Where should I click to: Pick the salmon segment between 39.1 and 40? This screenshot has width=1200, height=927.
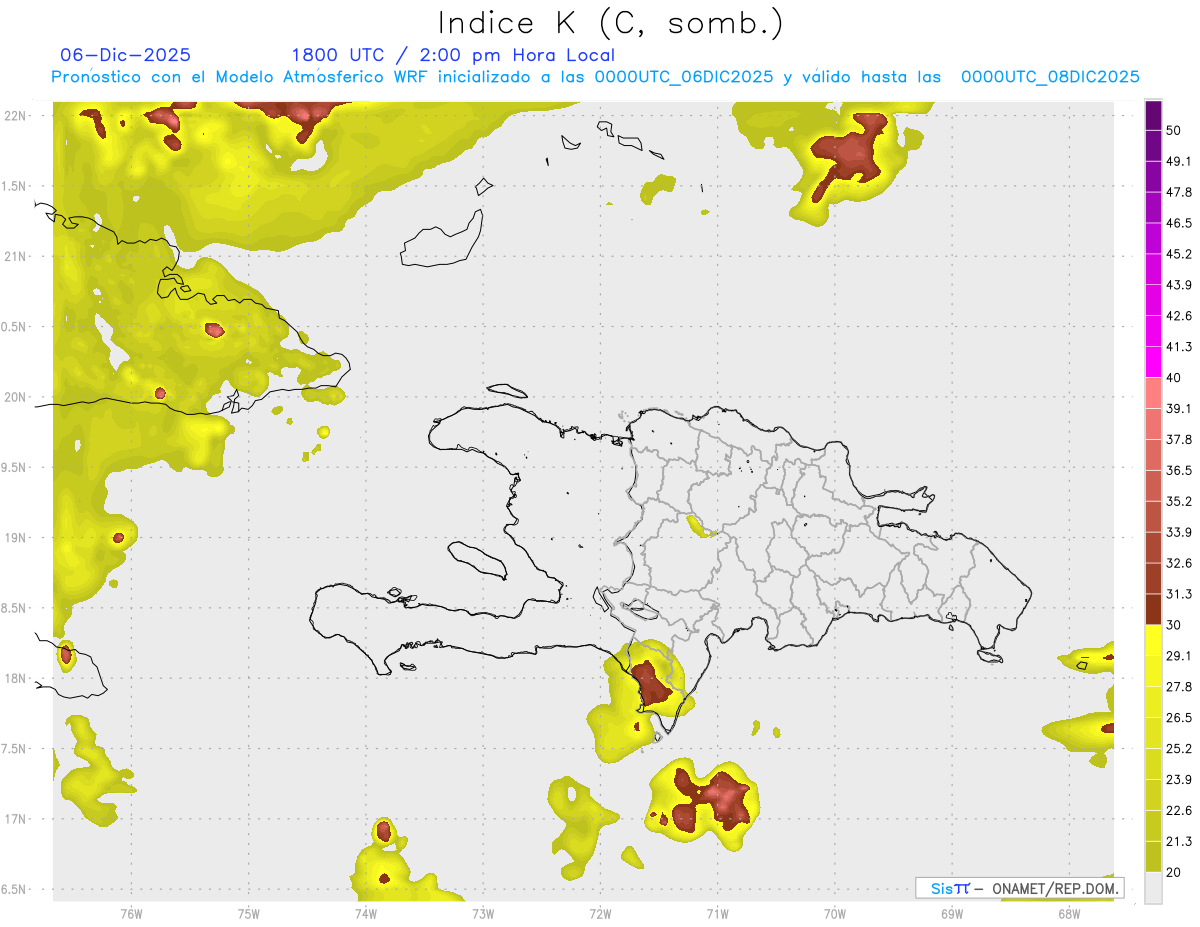(1153, 393)
